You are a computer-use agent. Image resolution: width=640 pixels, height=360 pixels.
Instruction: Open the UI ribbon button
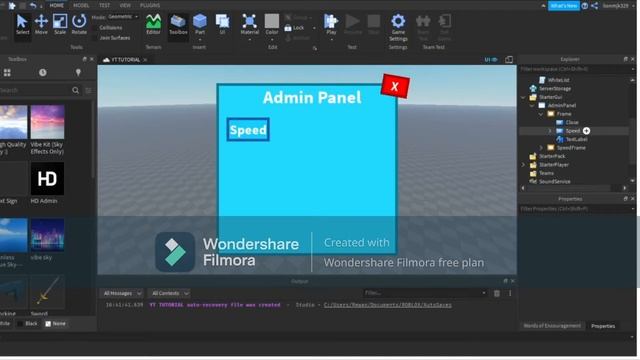222,24
